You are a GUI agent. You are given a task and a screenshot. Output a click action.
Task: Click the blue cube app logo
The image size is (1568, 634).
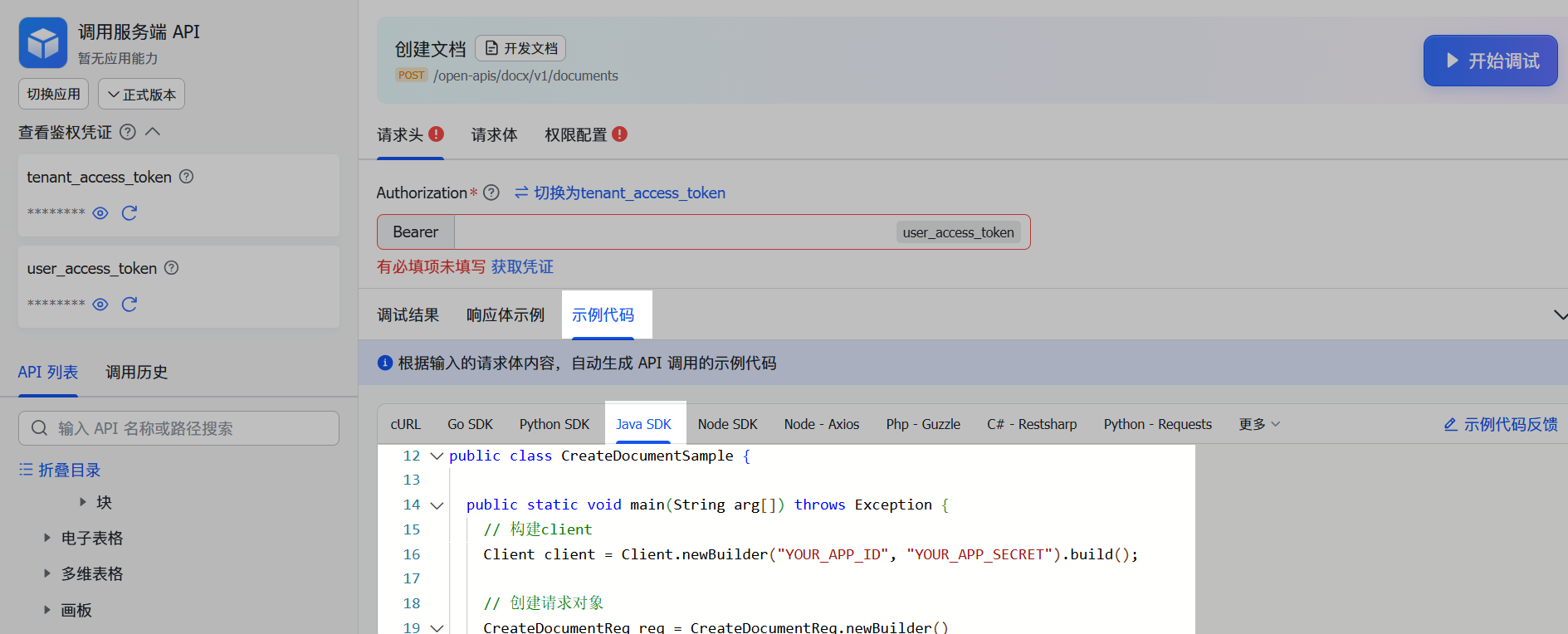(x=43, y=43)
